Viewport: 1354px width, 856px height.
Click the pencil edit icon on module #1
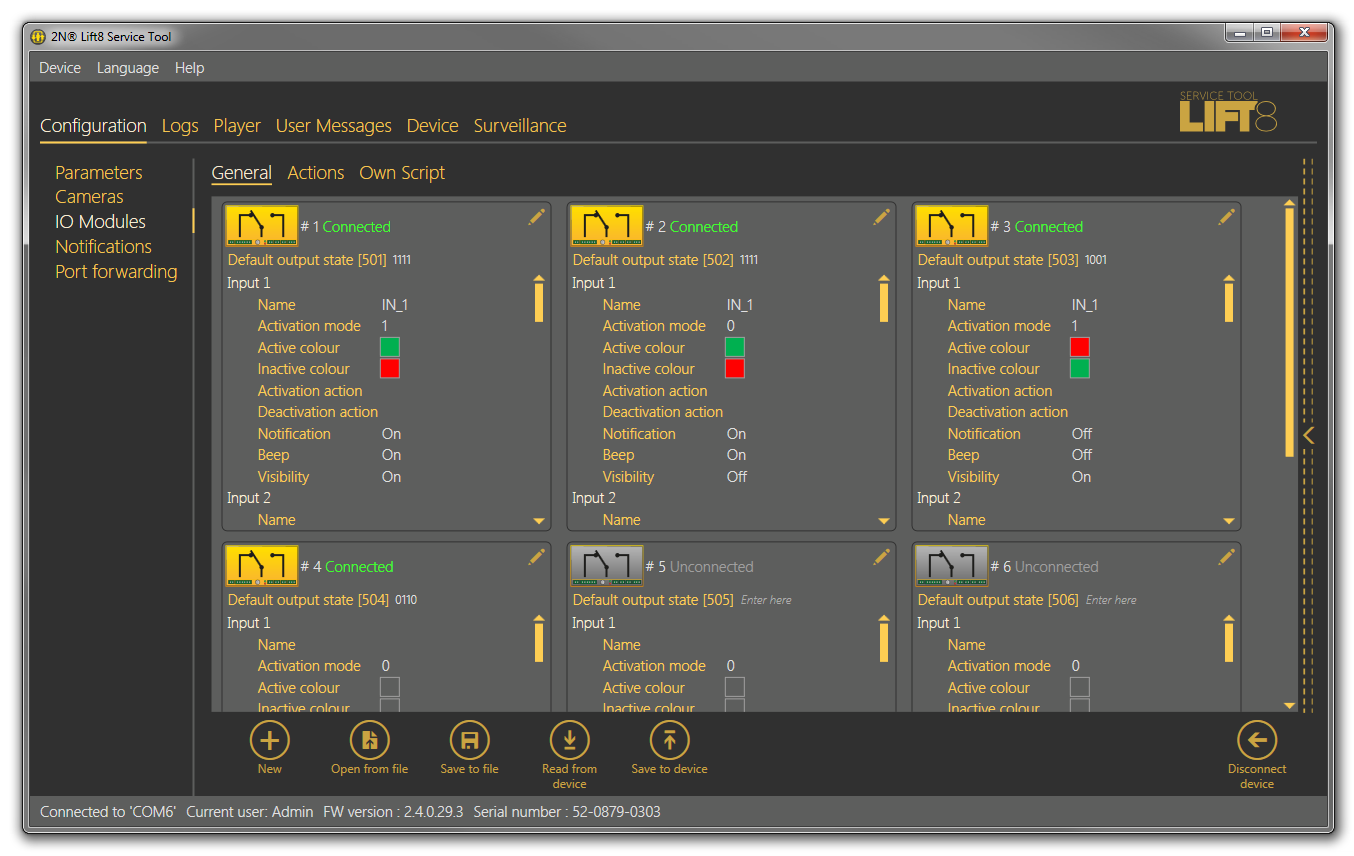click(x=536, y=217)
